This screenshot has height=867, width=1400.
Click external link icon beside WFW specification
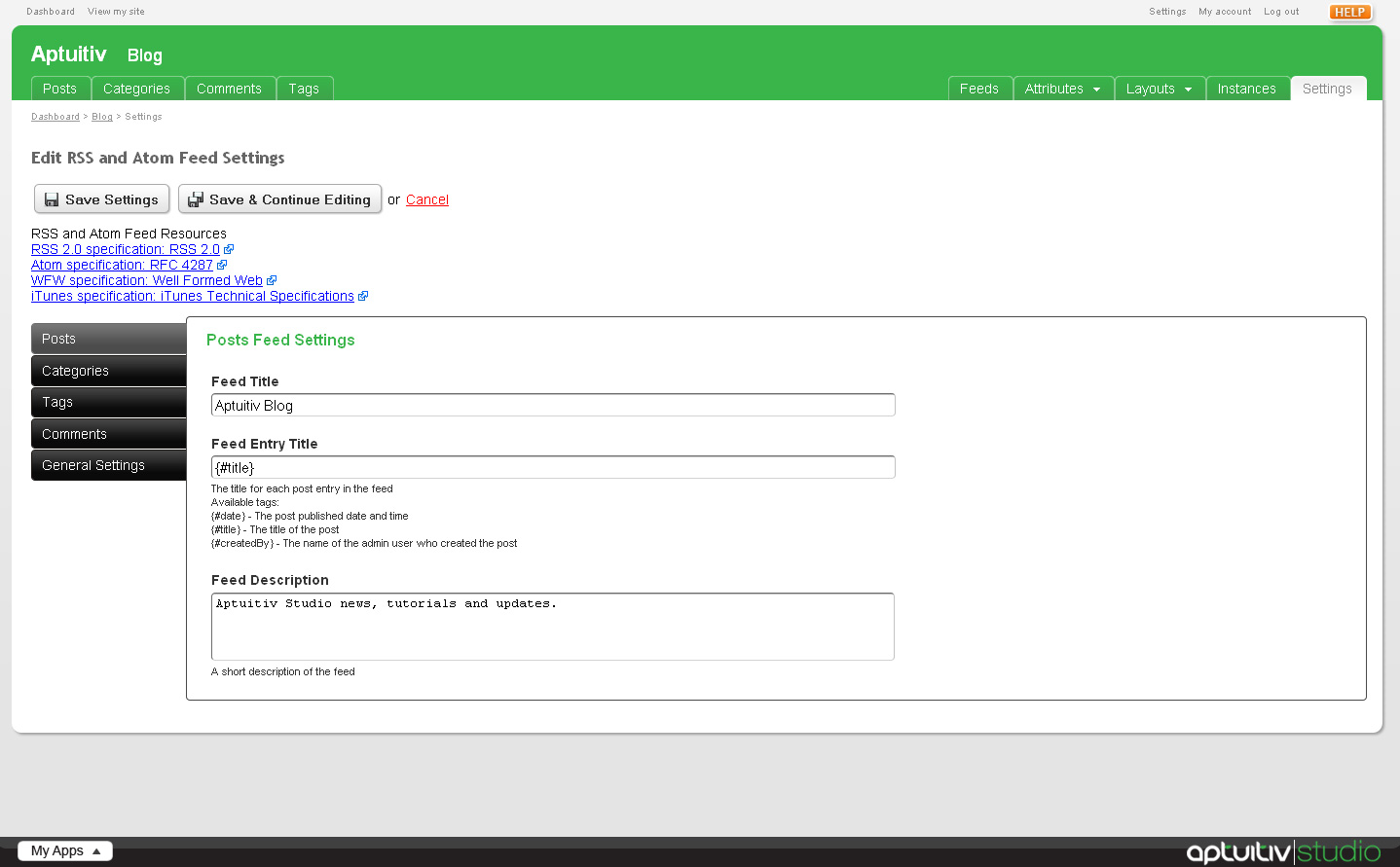(x=272, y=280)
